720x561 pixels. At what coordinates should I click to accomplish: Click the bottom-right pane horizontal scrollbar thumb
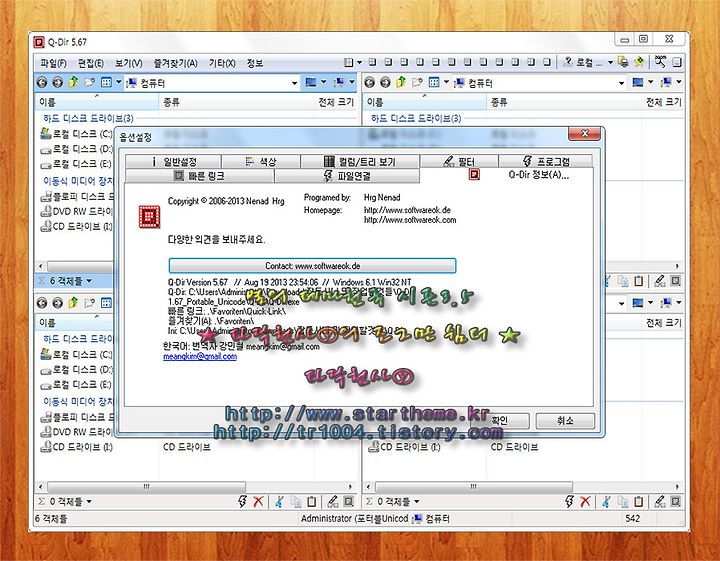point(474,487)
